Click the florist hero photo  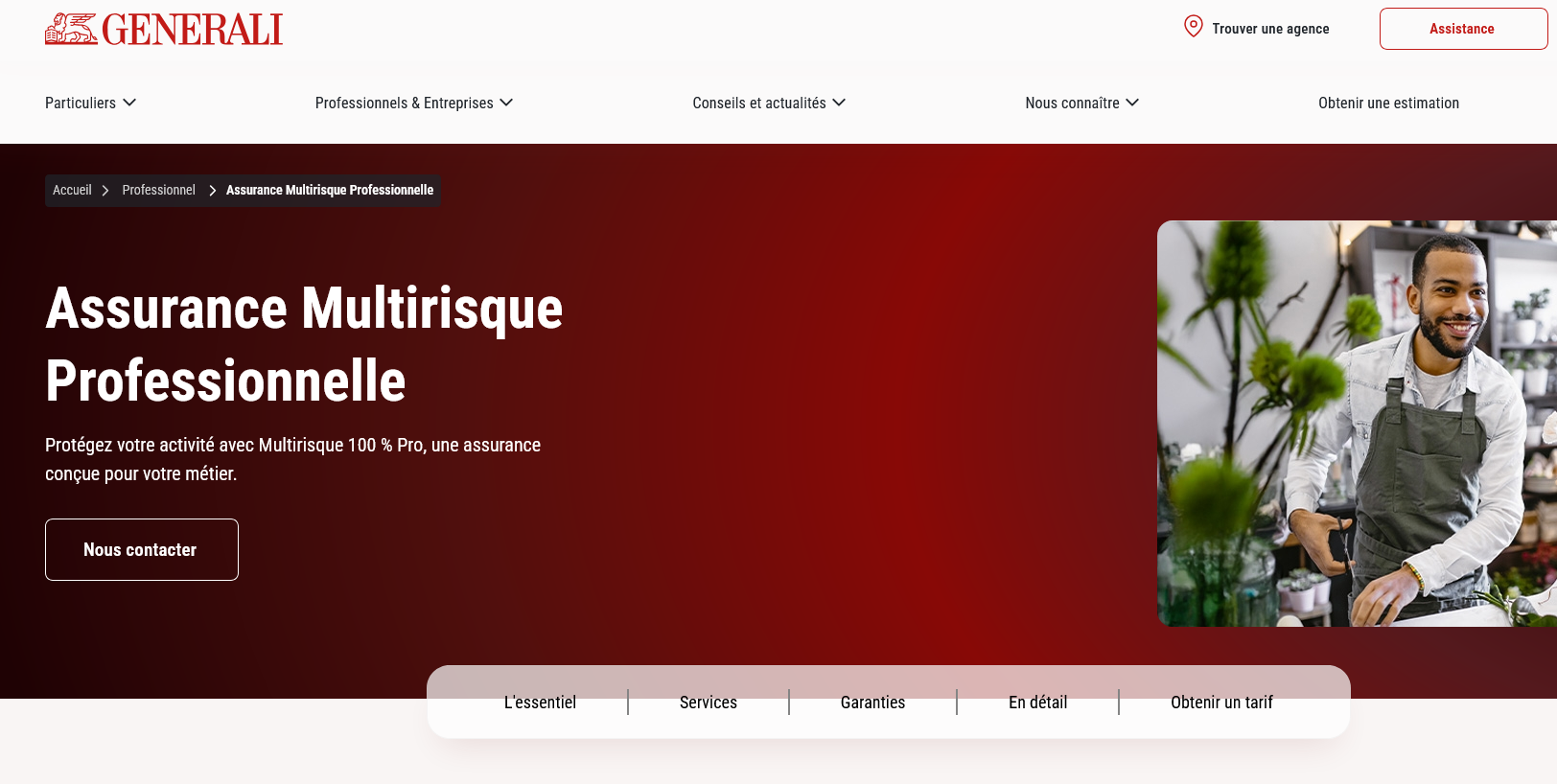coord(1356,424)
